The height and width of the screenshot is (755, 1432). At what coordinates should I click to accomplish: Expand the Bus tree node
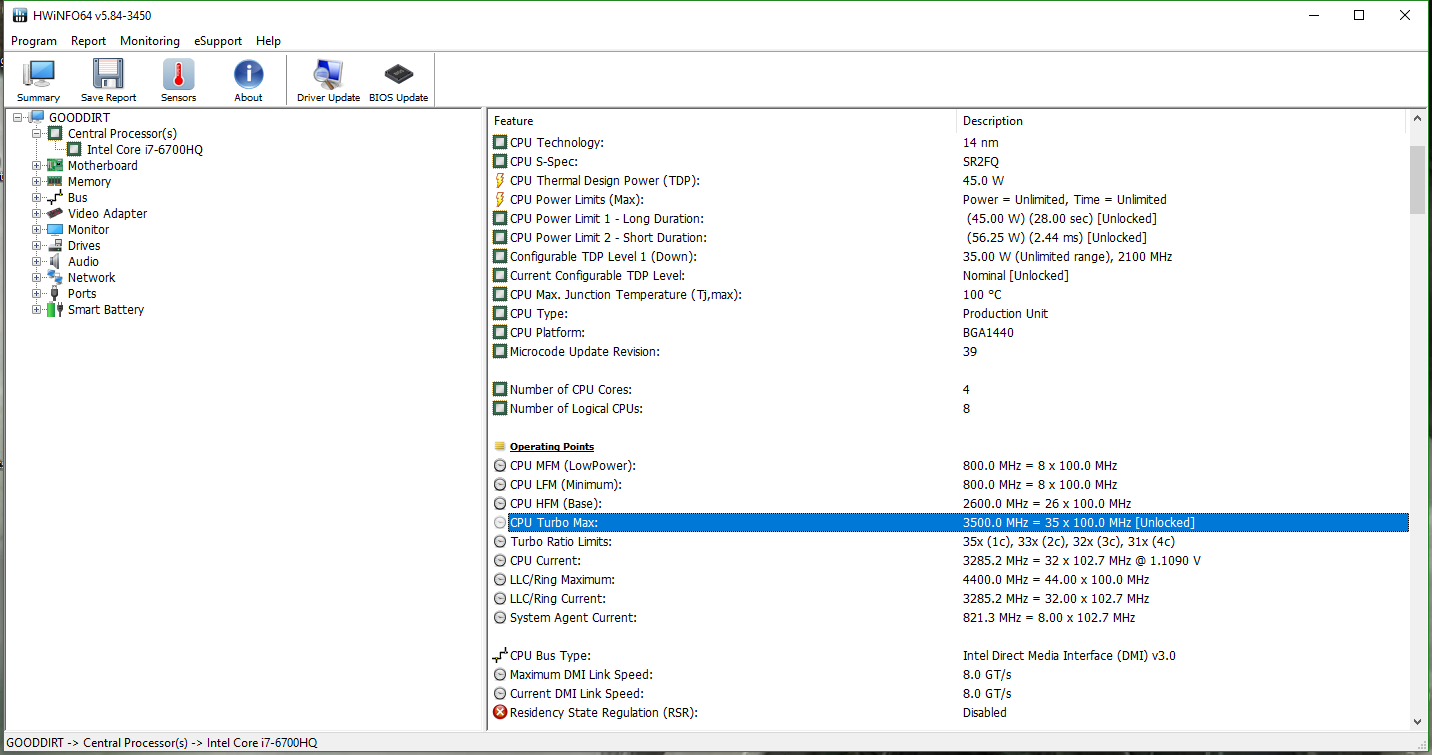37,198
